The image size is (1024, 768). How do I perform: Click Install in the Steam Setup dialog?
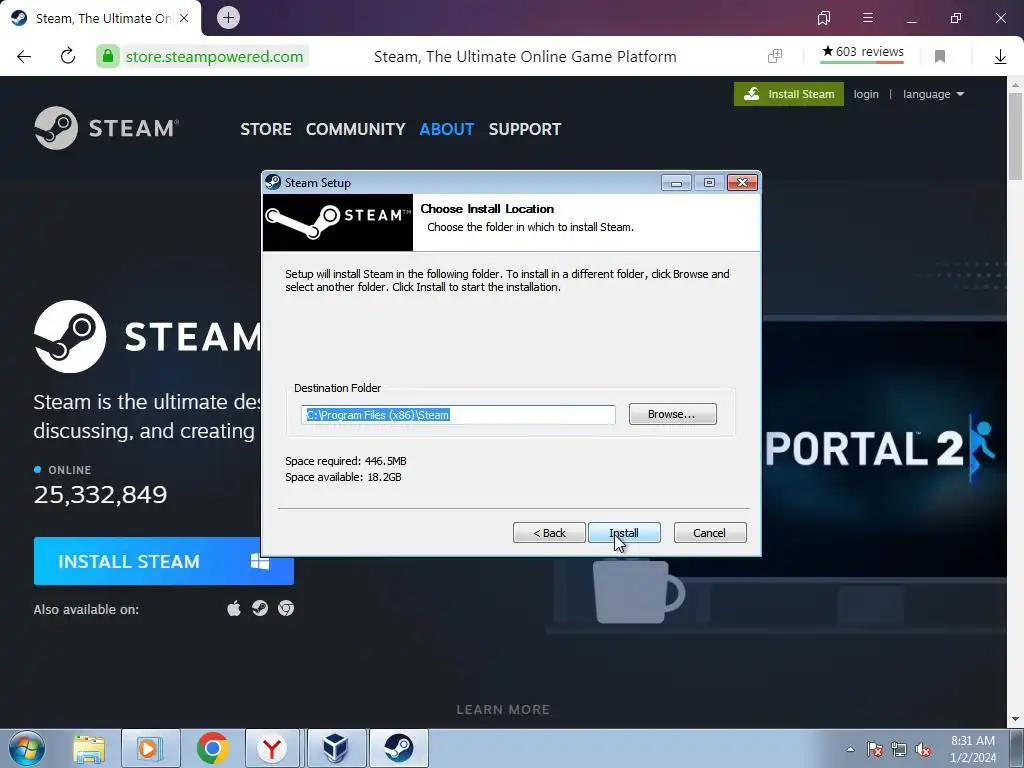click(624, 533)
